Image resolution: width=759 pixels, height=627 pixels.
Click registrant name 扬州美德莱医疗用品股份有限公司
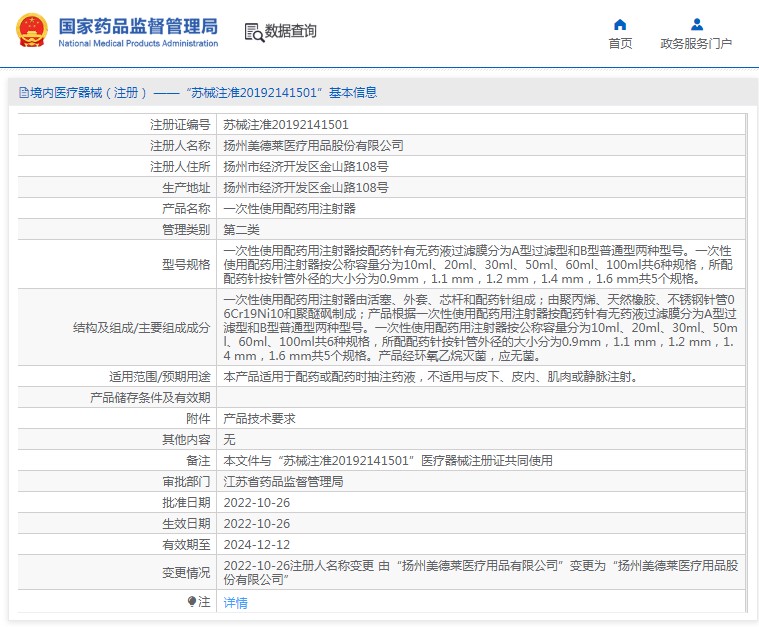[x=313, y=146]
